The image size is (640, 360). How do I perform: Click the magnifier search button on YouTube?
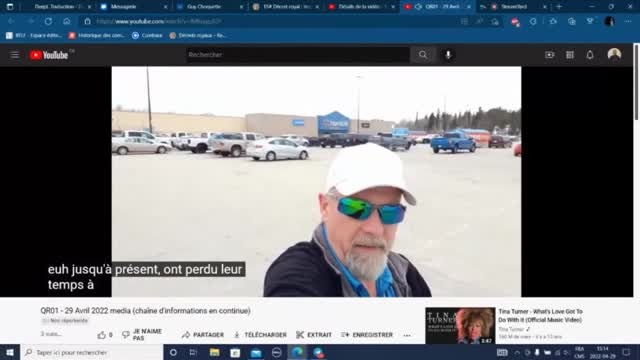pyautogui.click(x=422, y=55)
